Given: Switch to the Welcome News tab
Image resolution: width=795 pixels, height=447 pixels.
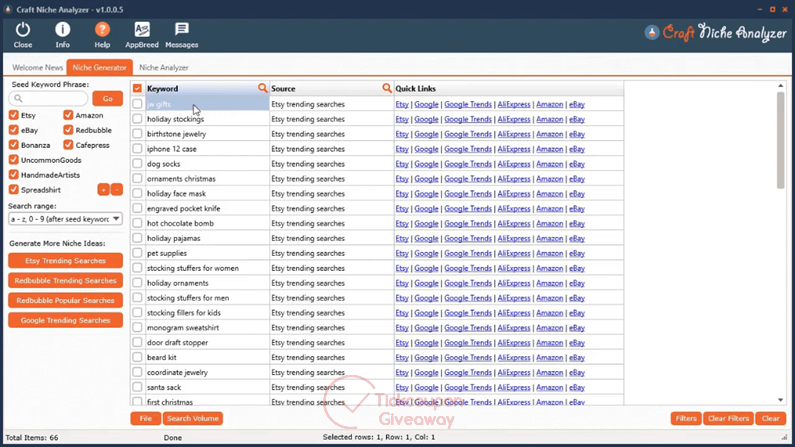Looking at the screenshot, I should pos(38,67).
